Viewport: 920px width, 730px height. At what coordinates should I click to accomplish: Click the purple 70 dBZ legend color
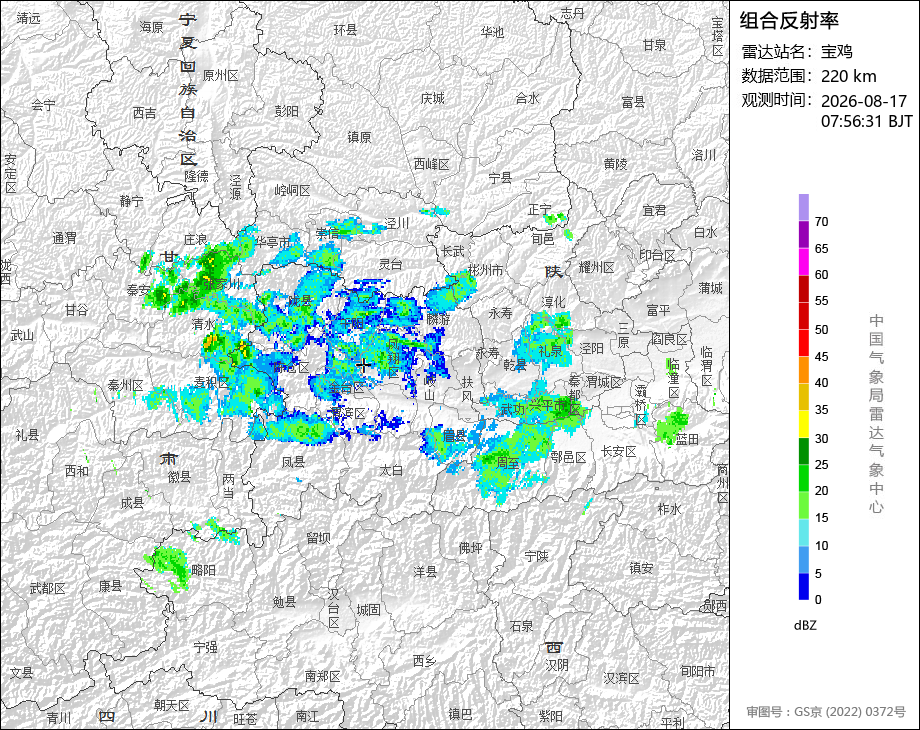tap(804, 207)
